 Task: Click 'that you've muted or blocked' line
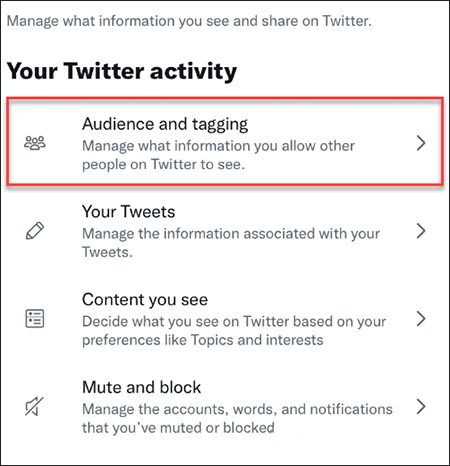[178, 428]
